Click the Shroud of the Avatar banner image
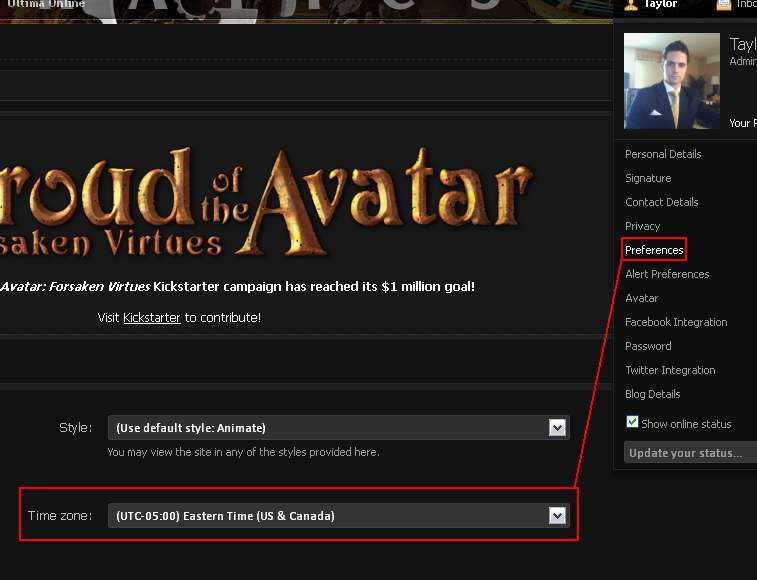Viewport: 757px width, 580px height. pos(266,201)
